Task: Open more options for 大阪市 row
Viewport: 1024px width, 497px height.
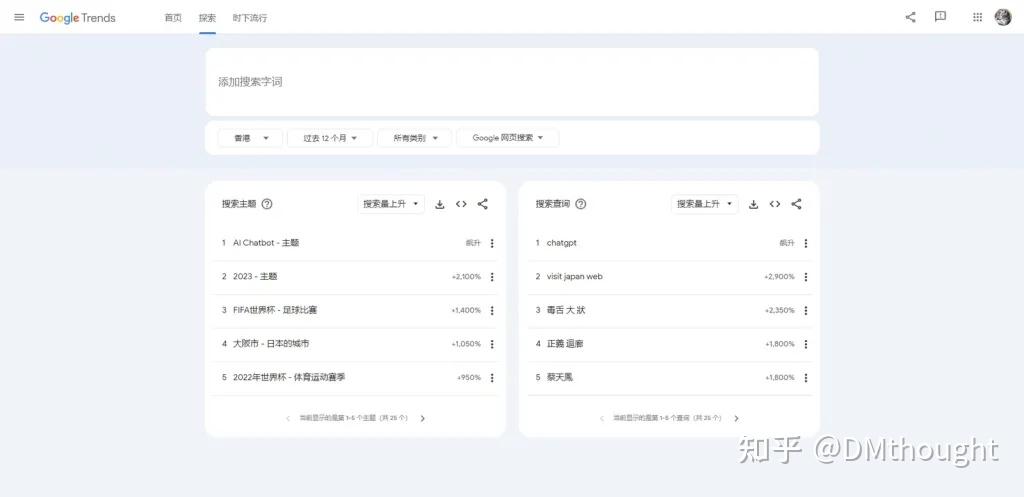Action: [492, 344]
